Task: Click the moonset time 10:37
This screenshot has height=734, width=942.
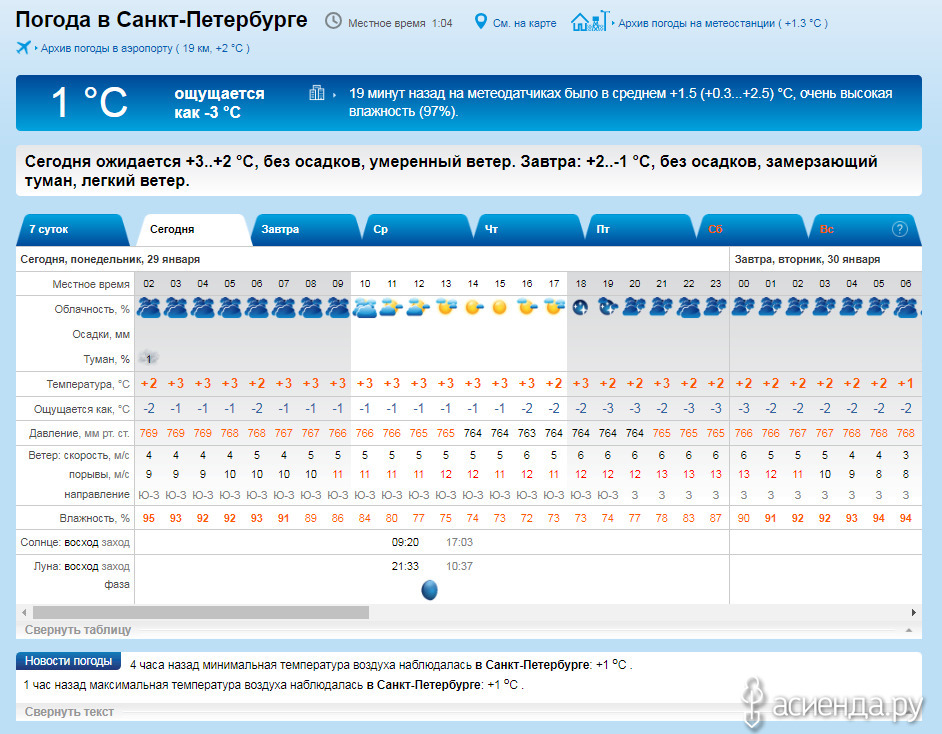Action: 459,566
